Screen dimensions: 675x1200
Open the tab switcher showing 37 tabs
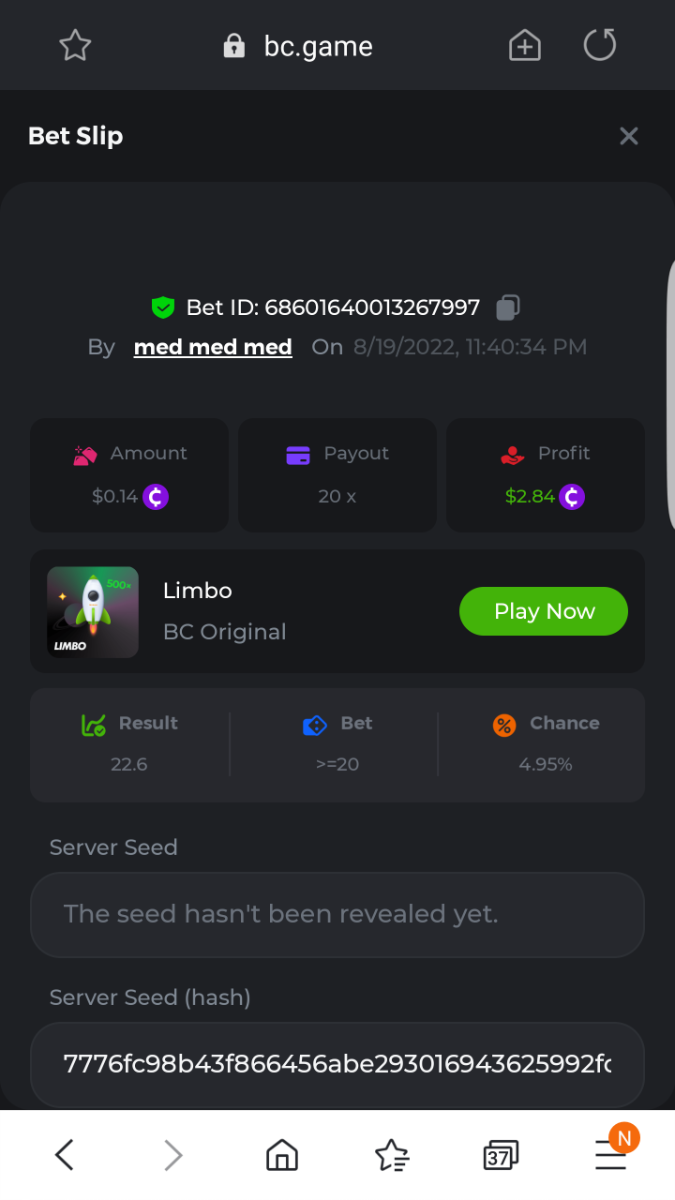(x=499, y=1156)
